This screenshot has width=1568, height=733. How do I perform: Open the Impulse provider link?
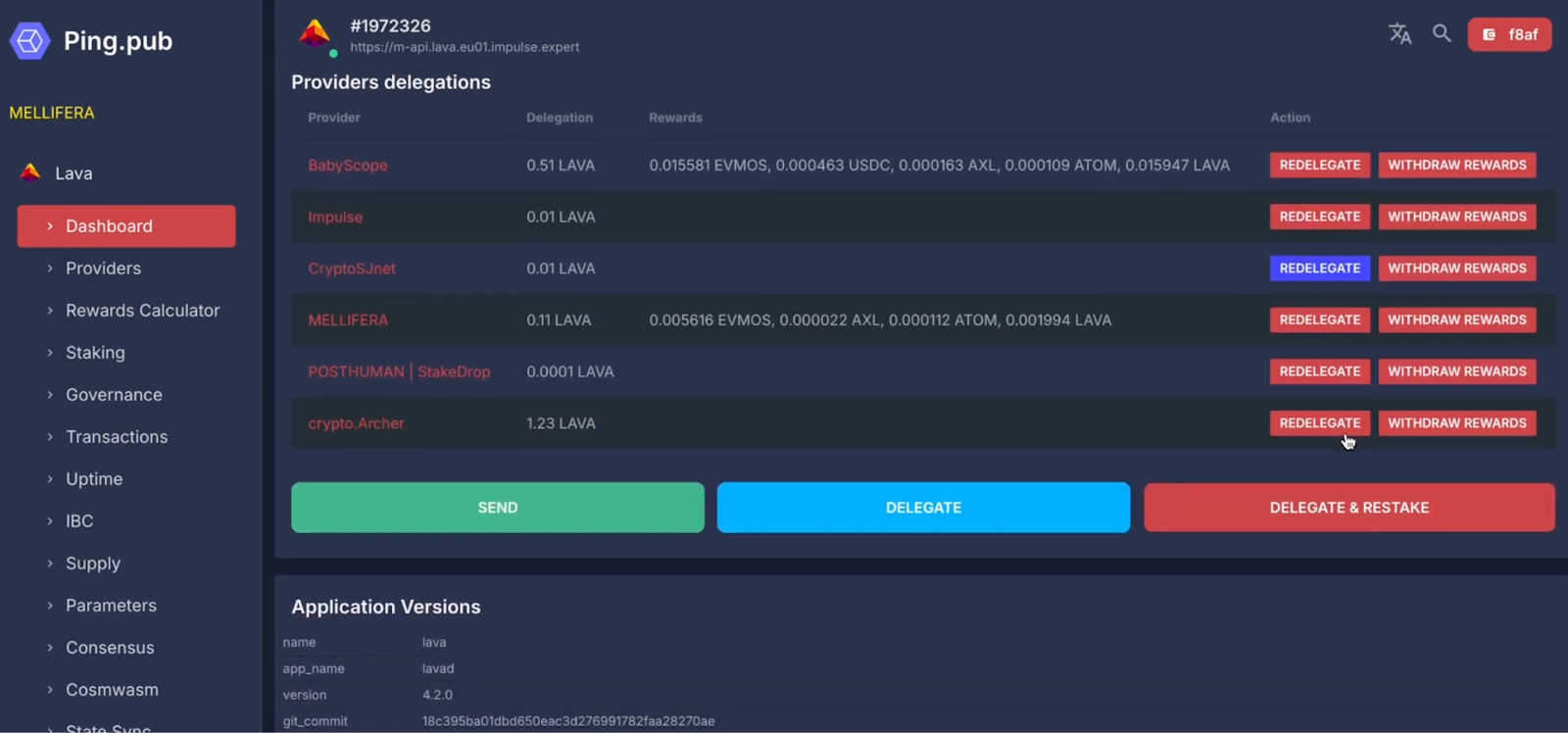coord(335,217)
